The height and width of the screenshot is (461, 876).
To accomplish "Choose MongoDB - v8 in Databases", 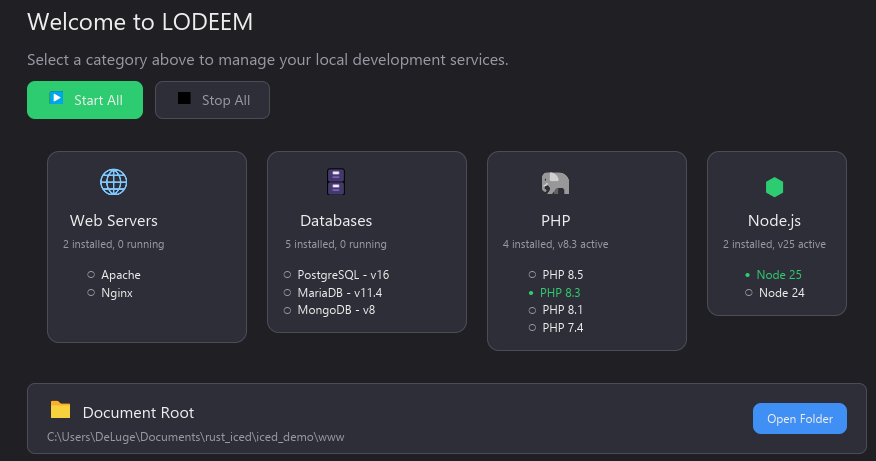I will (x=335, y=310).
